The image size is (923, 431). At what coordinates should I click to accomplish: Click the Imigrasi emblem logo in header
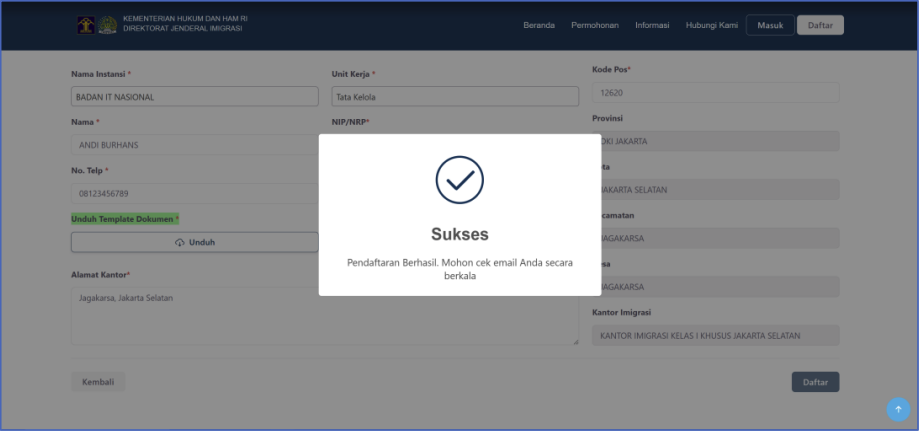click(x=107, y=25)
